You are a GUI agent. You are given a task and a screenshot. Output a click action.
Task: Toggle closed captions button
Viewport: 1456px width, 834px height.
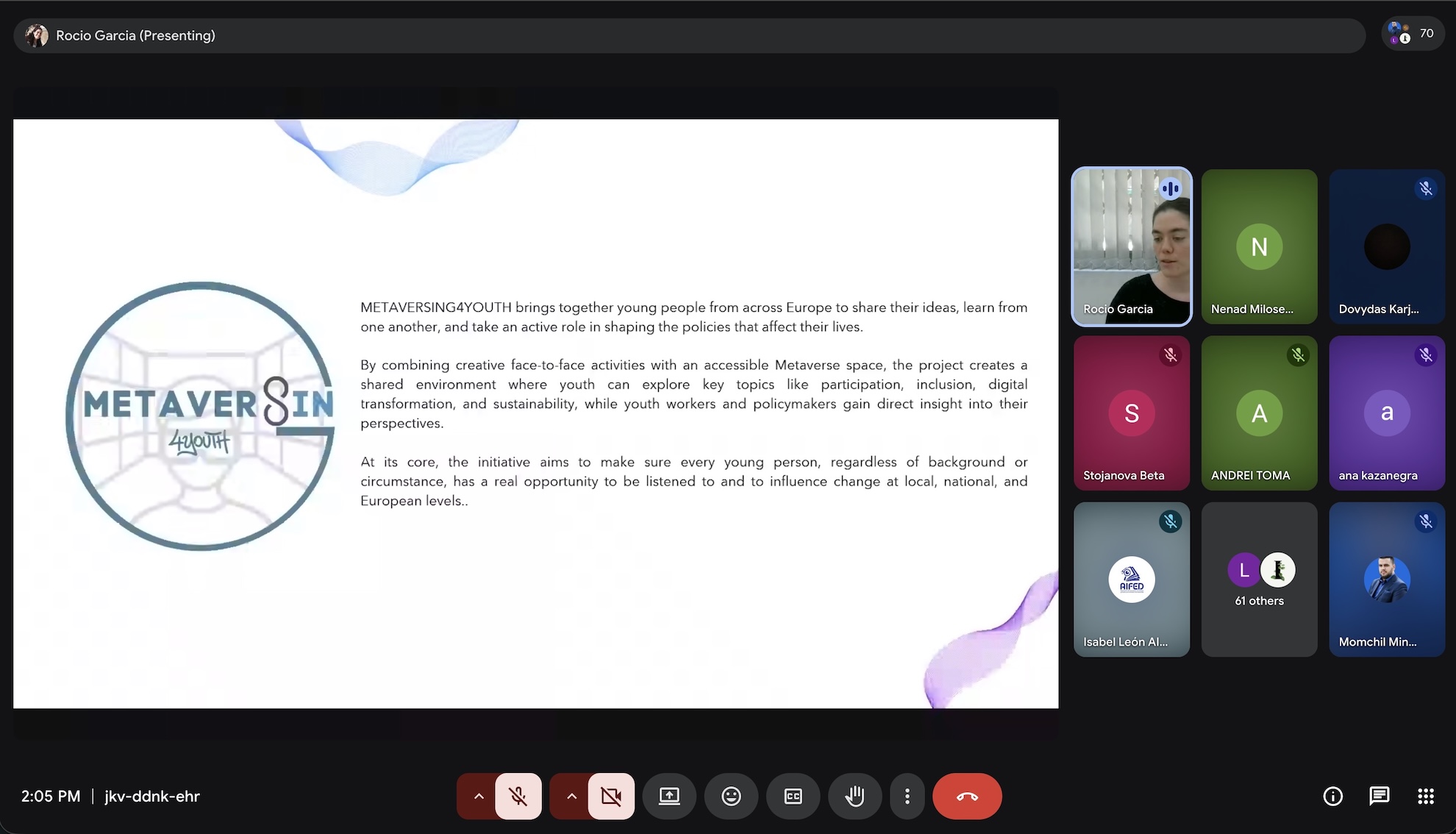[793, 796]
